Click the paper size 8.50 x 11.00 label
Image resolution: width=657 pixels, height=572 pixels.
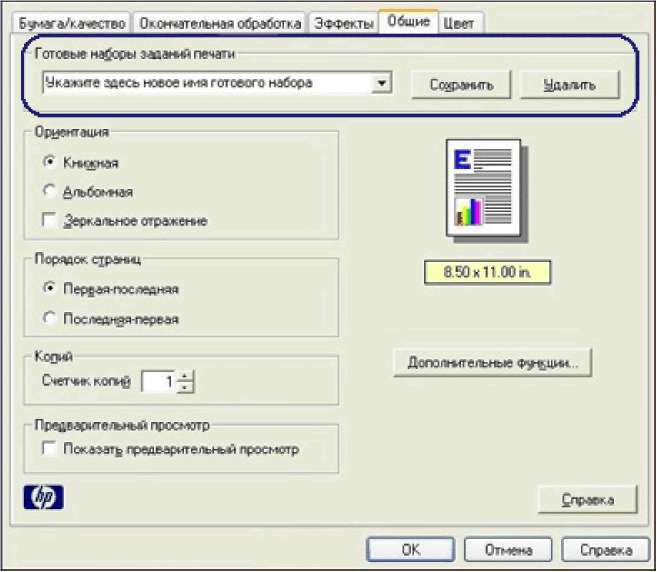484,271
